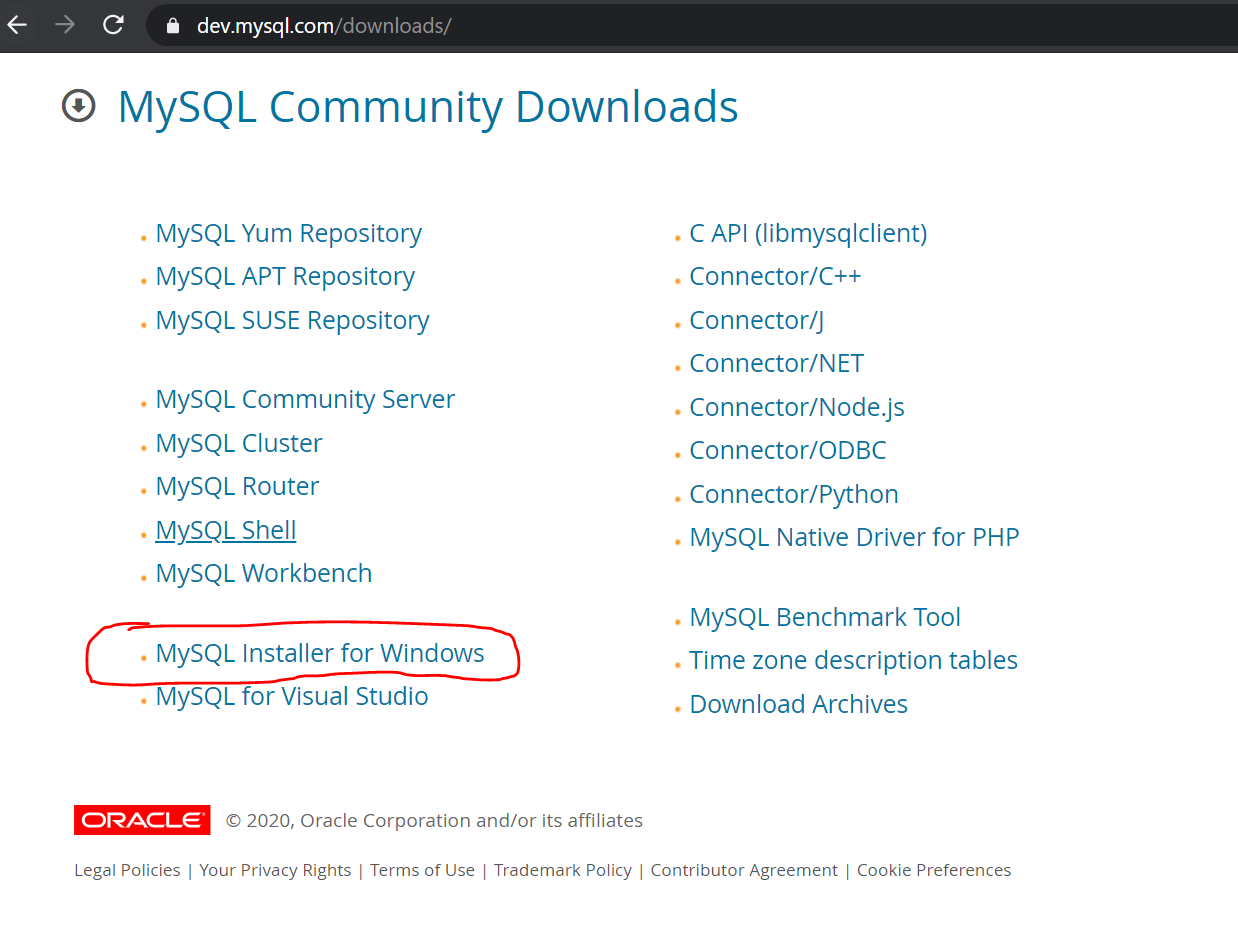1238x928 pixels.
Task: Open the MySQL Shell link
Action: (226, 530)
